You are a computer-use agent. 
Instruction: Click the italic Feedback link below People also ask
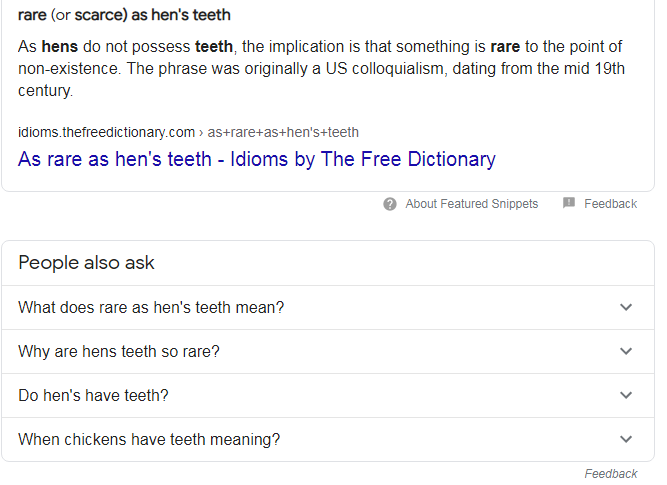click(610, 474)
